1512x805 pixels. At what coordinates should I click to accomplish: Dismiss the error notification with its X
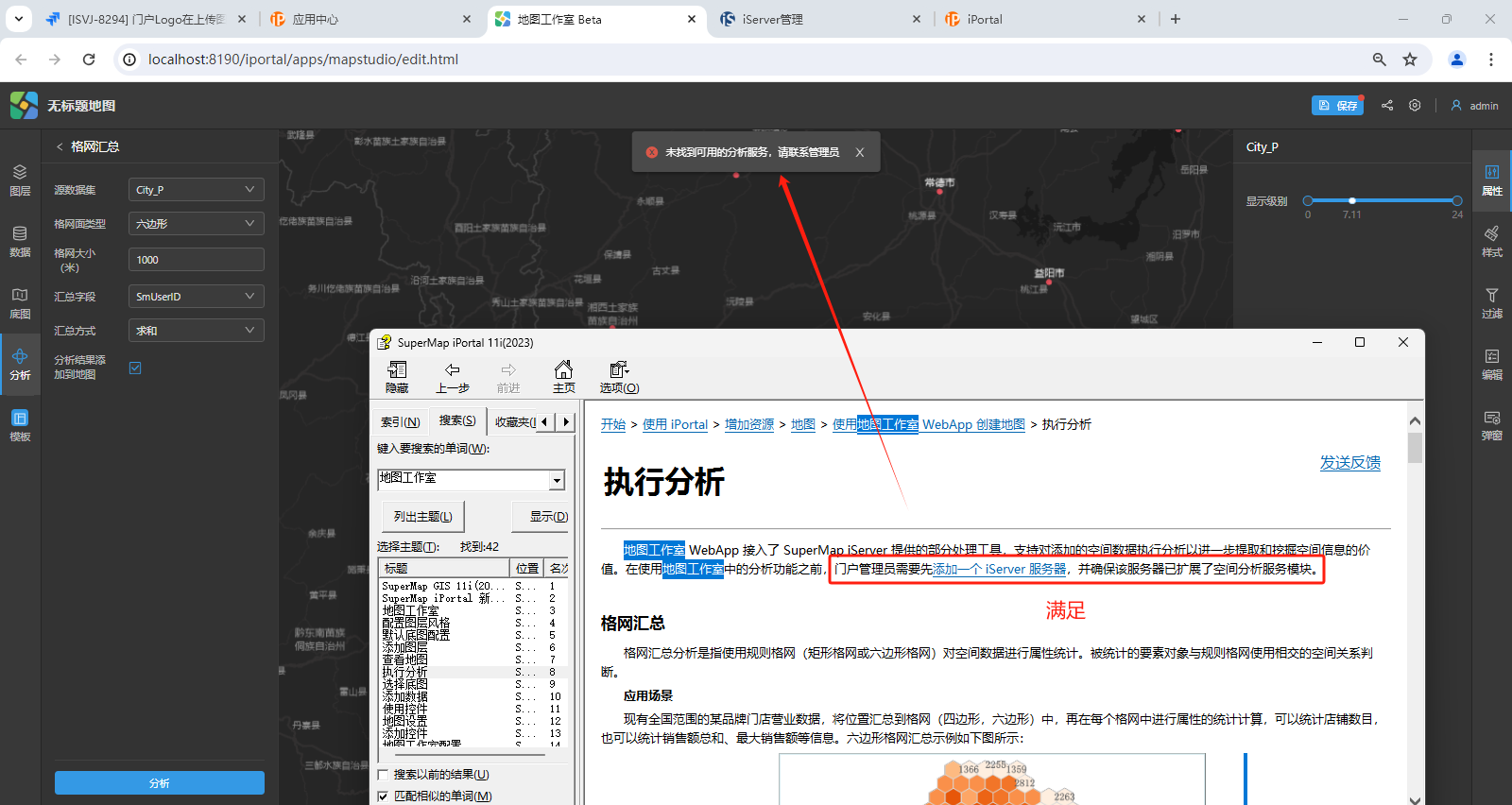pyautogui.click(x=860, y=152)
